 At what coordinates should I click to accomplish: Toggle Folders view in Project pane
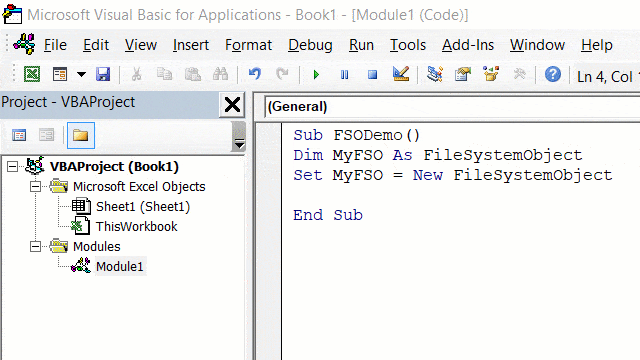pos(81,135)
